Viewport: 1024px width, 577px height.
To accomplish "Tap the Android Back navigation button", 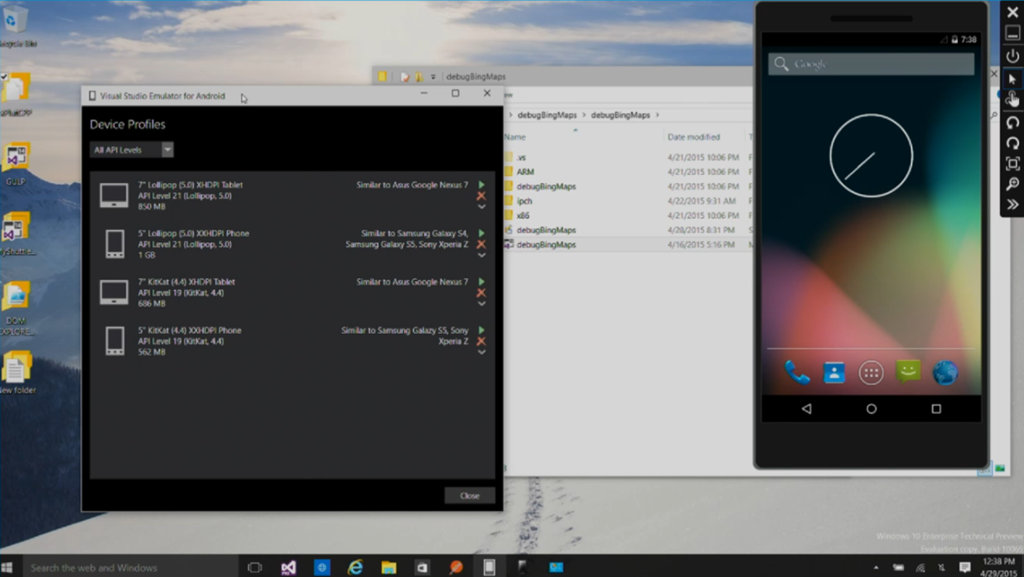I will (x=807, y=409).
